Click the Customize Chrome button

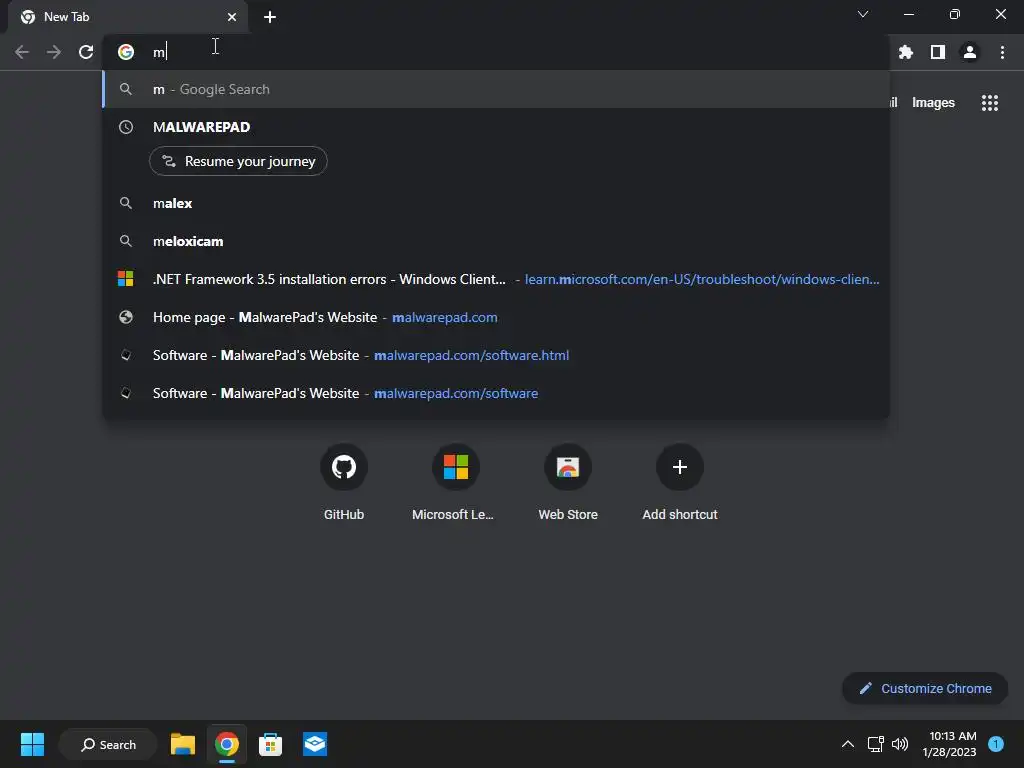click(925, 688)
